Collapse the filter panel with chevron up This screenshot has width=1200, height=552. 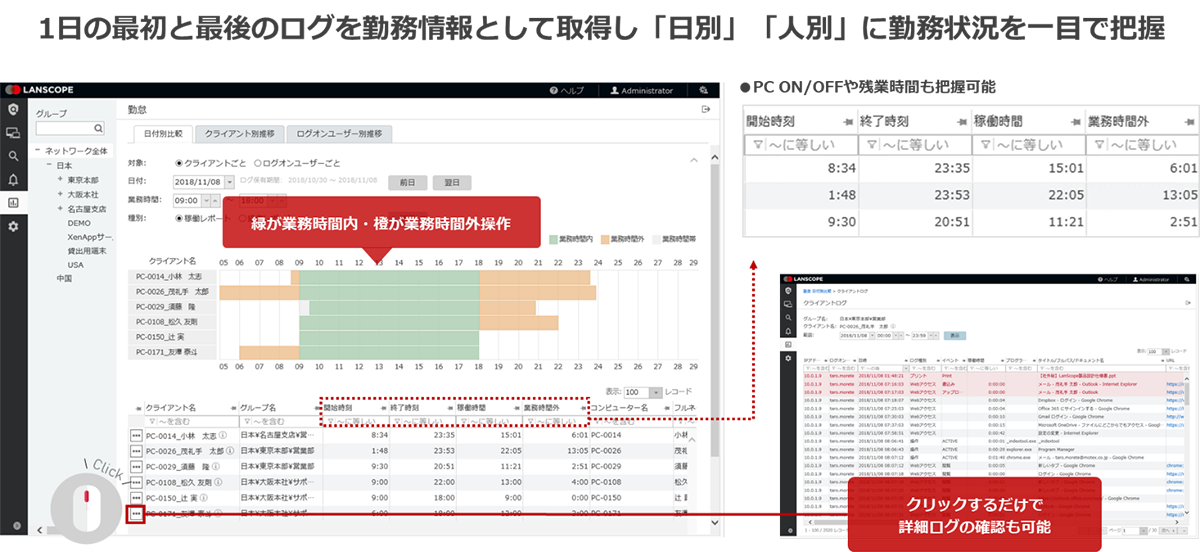tap(695, 159)
